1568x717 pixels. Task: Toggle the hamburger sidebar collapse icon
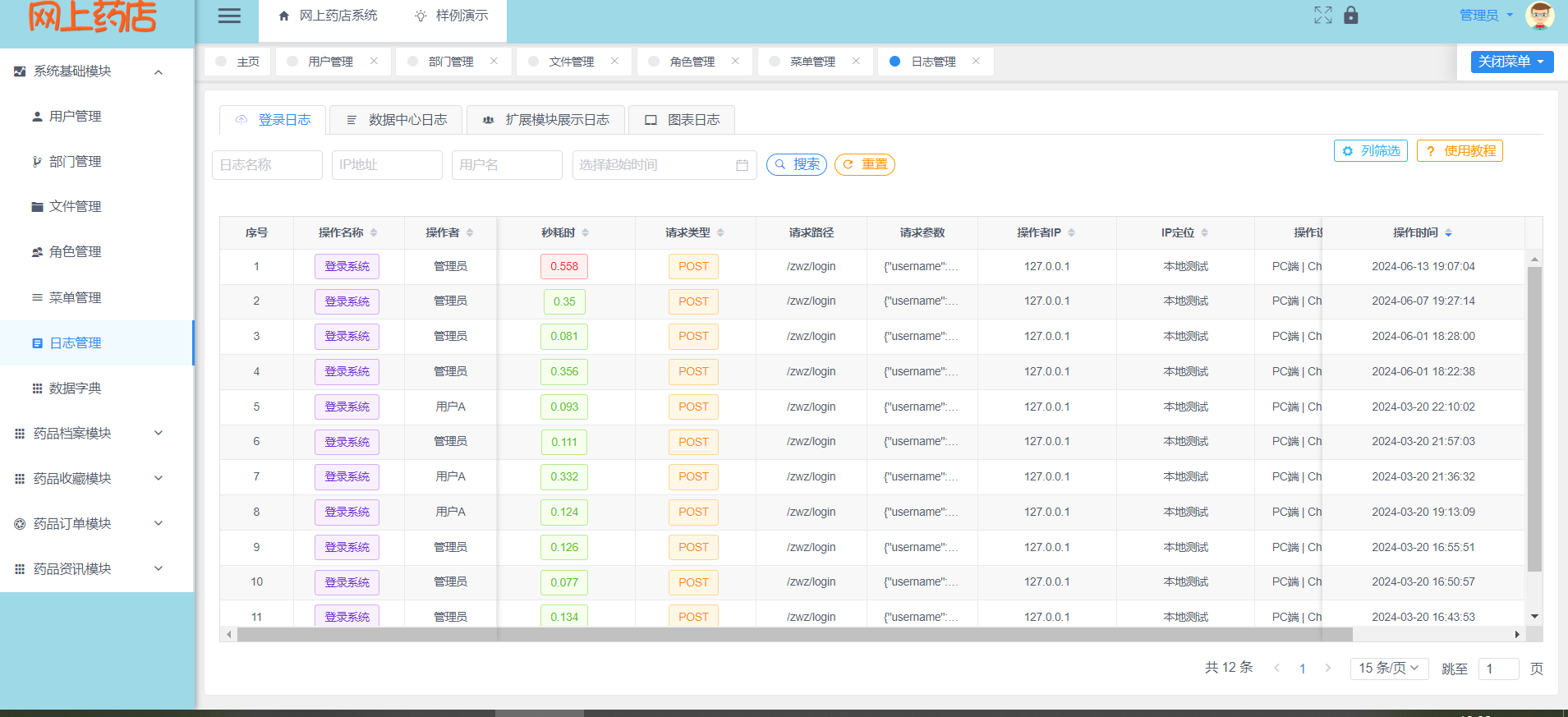point(229,16)
